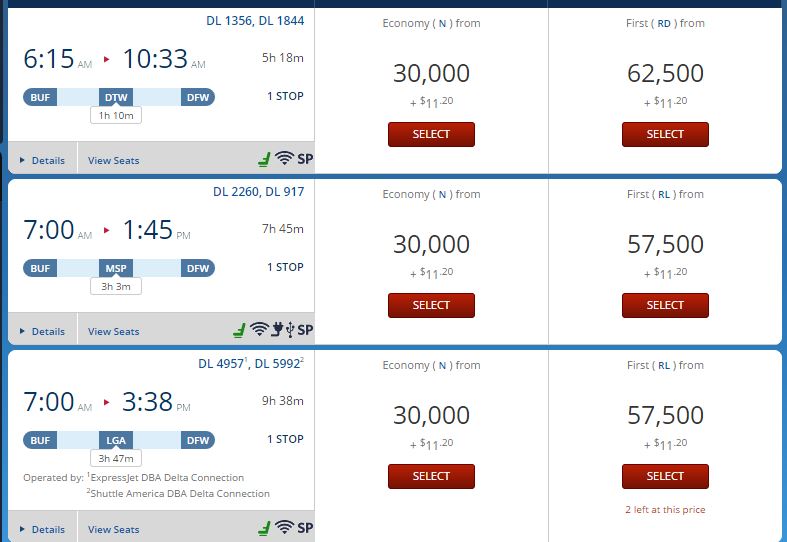Click the DTW layover stop in the route bar
Image resolution: width=787 pixels, height=542 pixels.
point(116,97)
